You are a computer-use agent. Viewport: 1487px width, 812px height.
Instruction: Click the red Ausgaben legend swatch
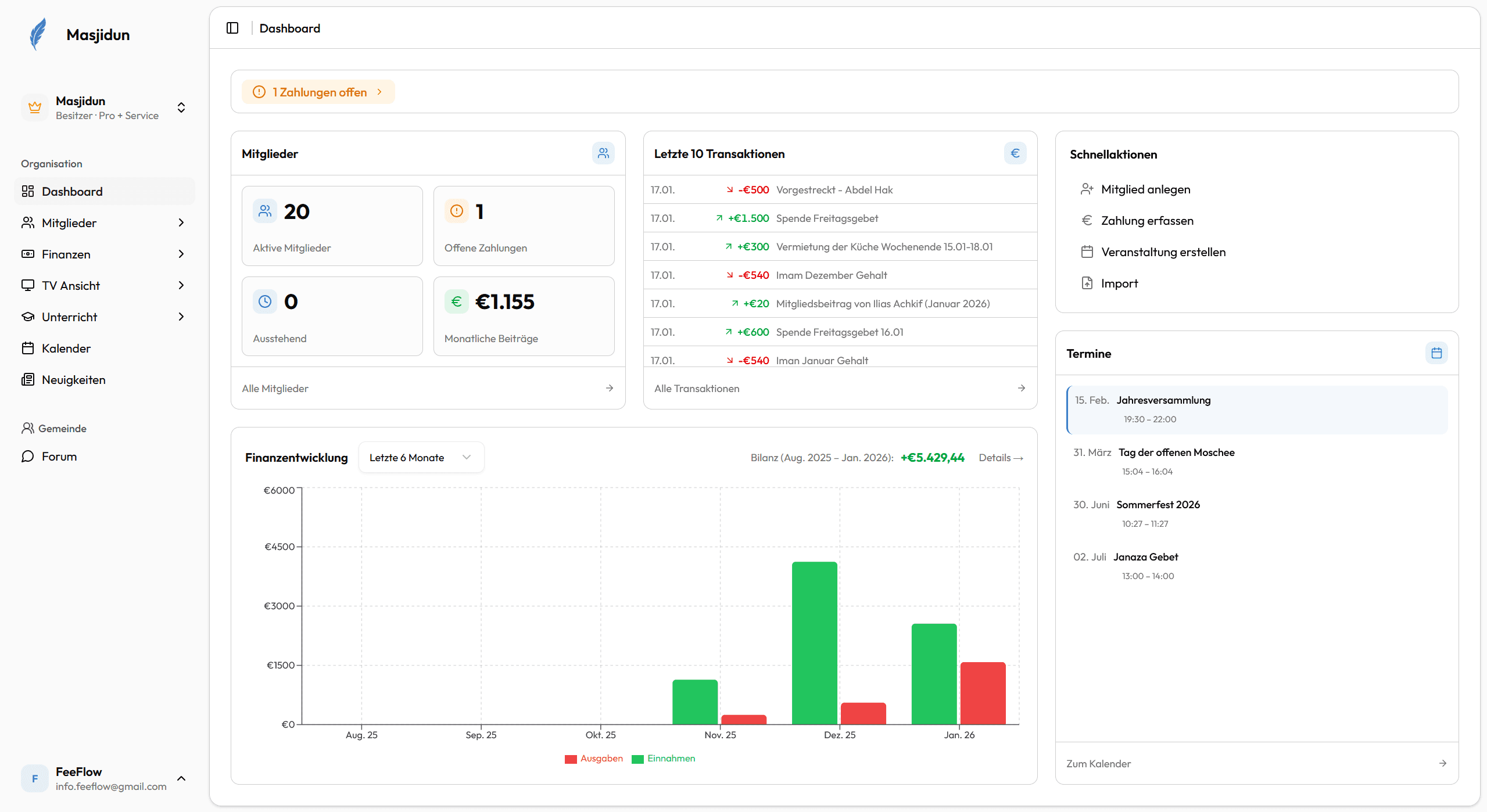[570, 758]
